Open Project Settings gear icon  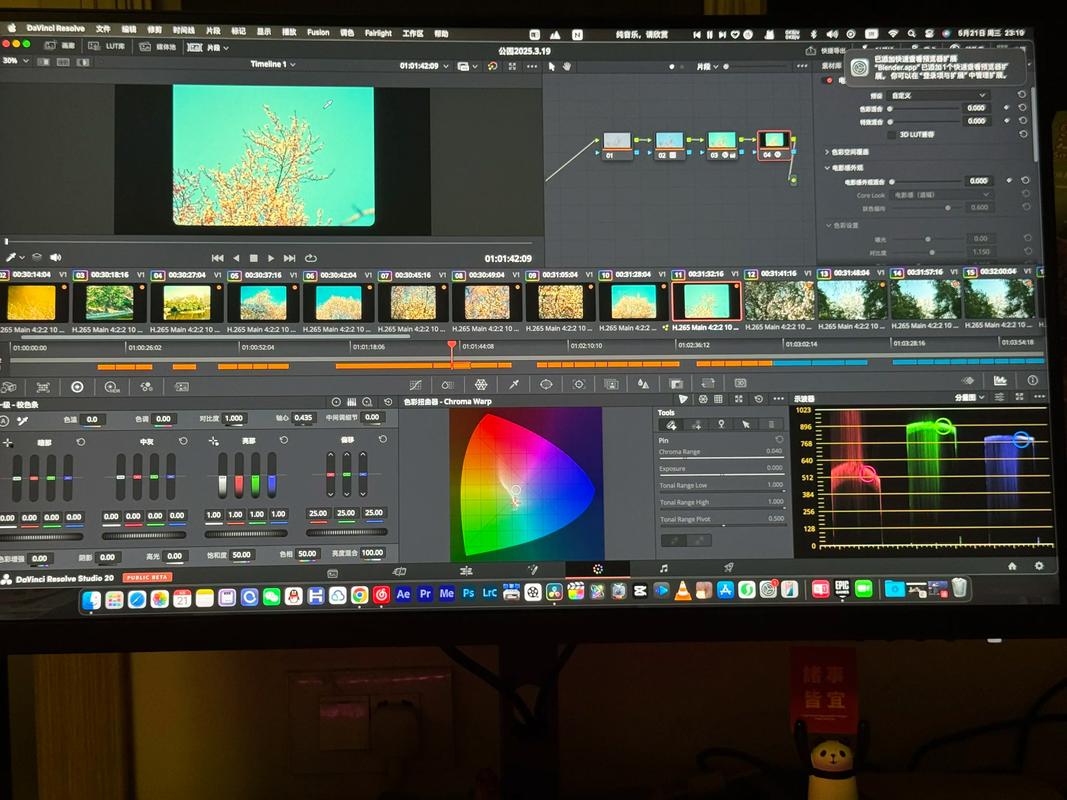point(1038,566)
